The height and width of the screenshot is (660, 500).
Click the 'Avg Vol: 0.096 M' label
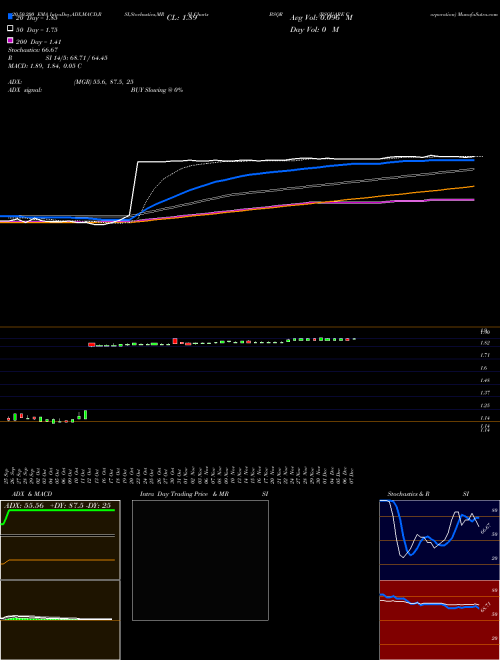coord(321,18)
